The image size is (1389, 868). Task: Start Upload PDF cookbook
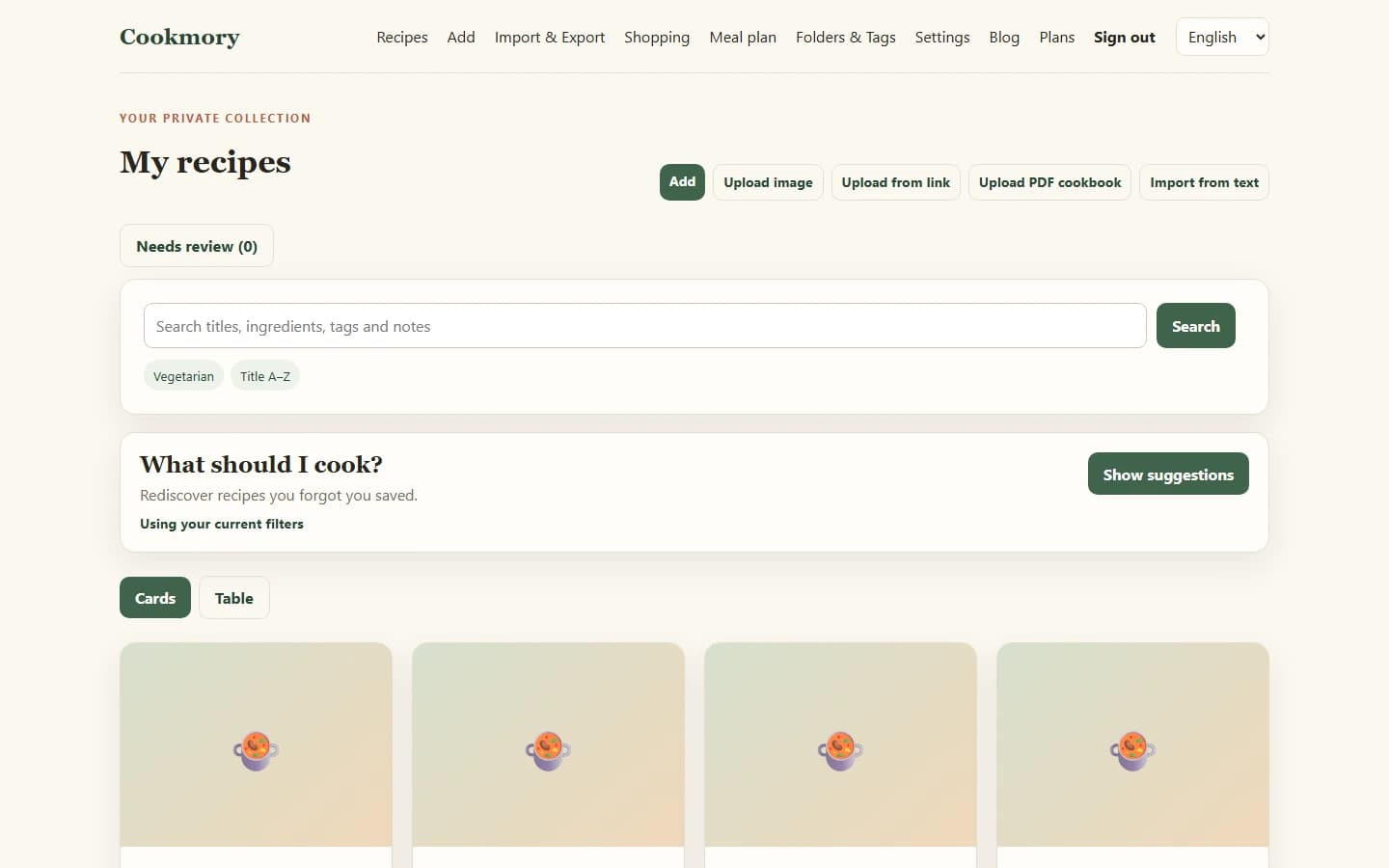point(1050,182)
